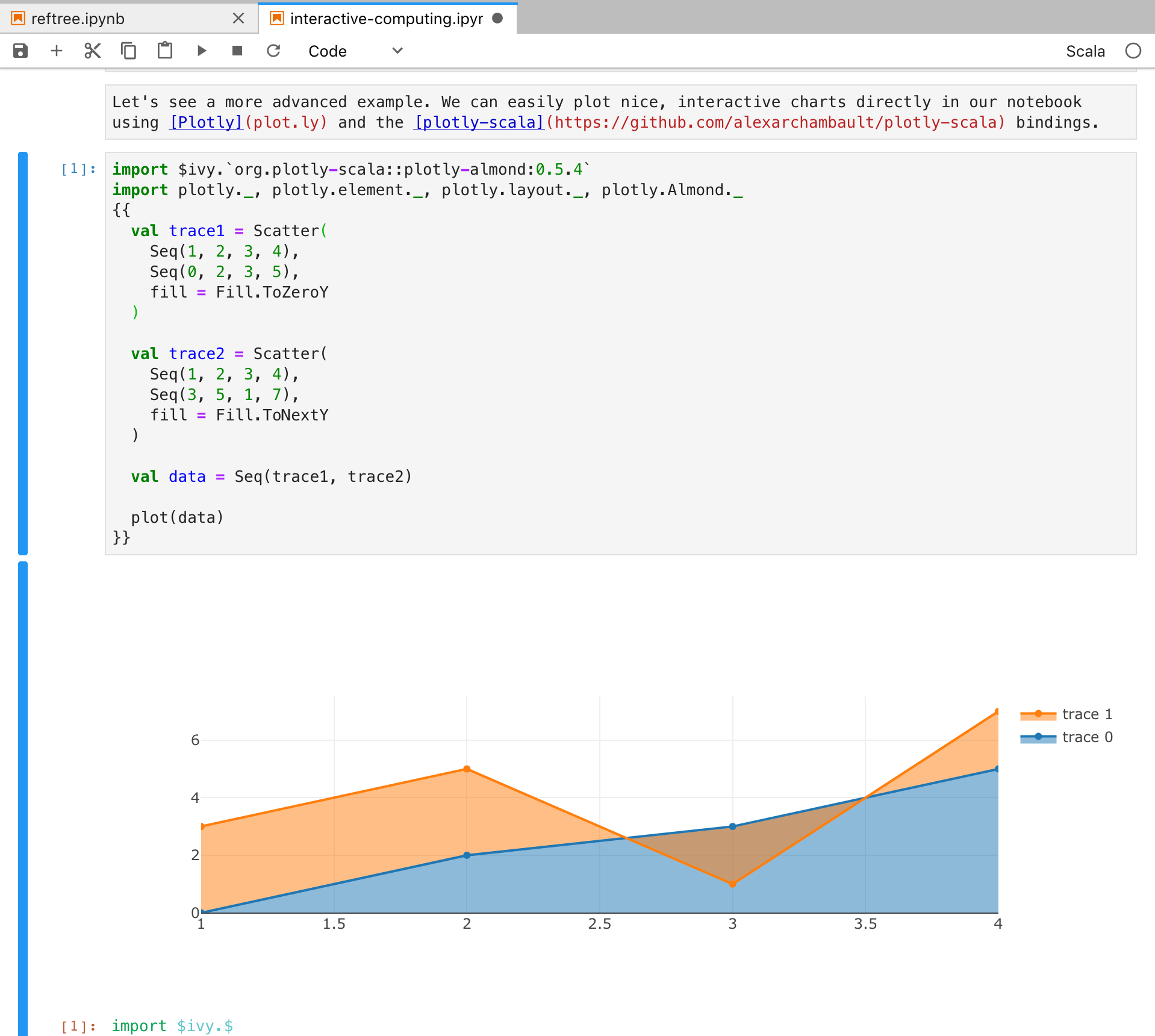
Task: Follow the plotly-scala GitHub link
Action: click(478, 122)
